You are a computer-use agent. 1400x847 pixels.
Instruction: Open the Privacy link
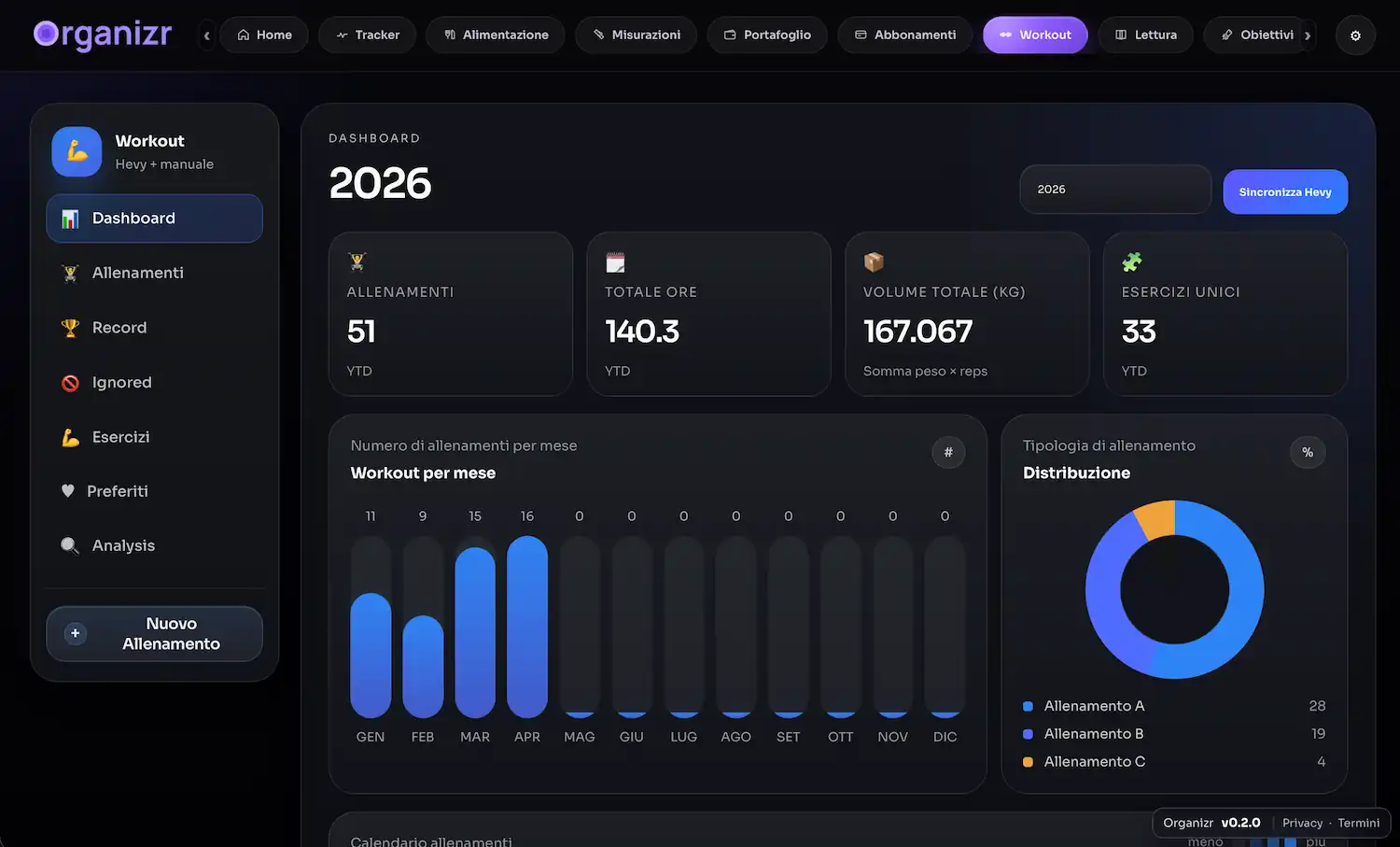tap(1302, 823)
